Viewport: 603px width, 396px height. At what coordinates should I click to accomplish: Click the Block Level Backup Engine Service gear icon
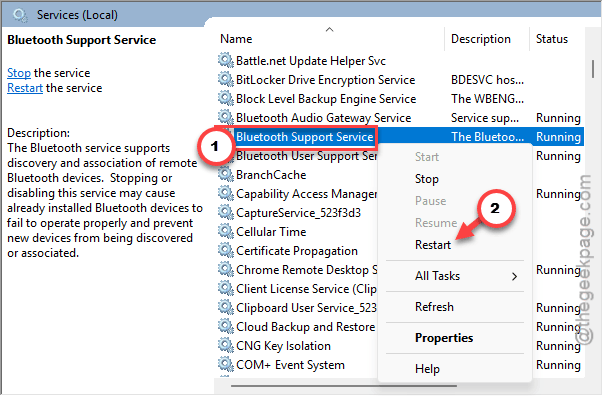226,98
